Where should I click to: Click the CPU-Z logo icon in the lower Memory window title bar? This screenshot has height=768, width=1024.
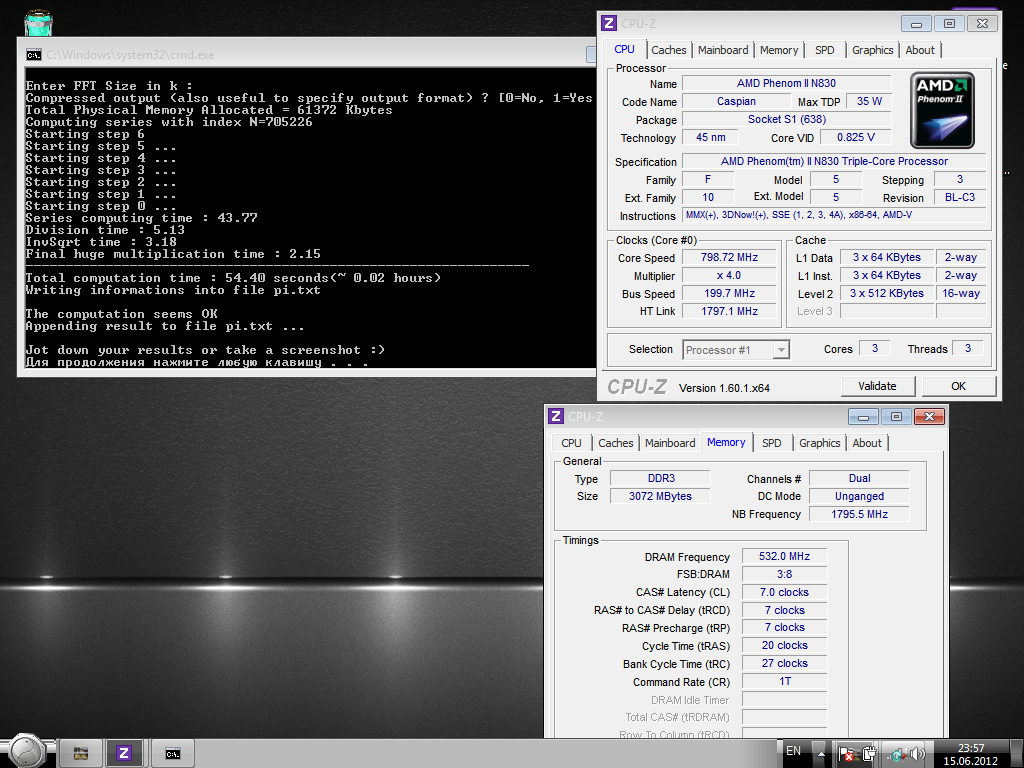coord(556,416)
